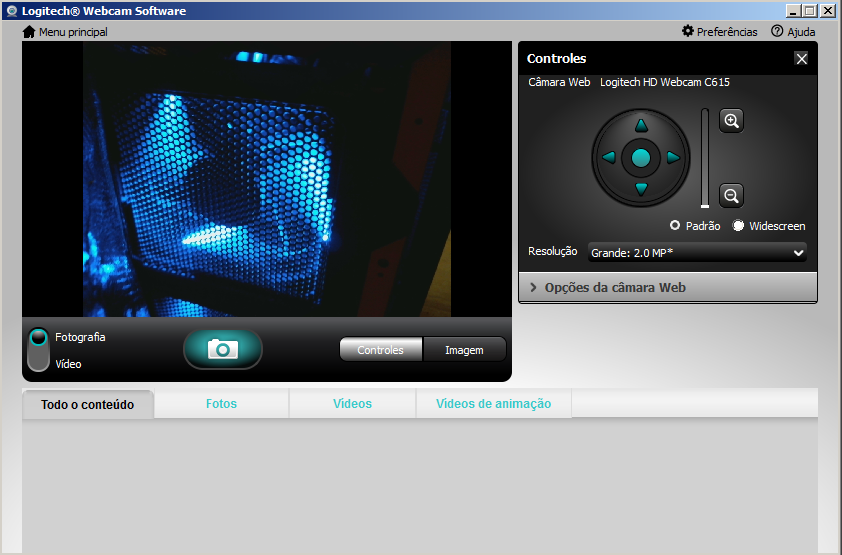The image size is (842, 555).
Task: Go to Menu principal
Action: tap(65, 32)
